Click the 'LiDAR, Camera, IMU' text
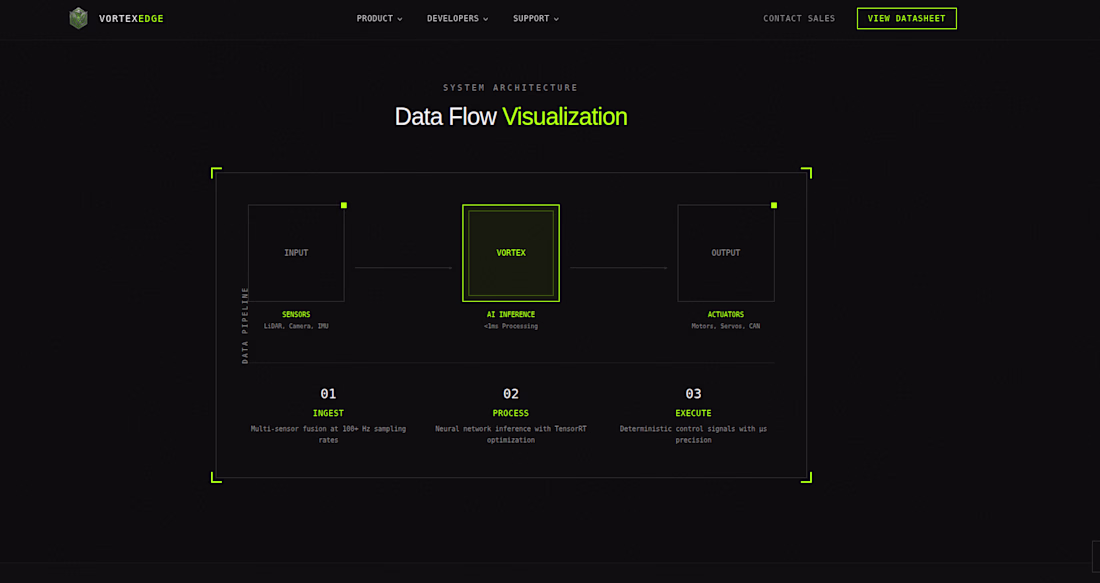The image size is (1100, 583). point(296,326)
